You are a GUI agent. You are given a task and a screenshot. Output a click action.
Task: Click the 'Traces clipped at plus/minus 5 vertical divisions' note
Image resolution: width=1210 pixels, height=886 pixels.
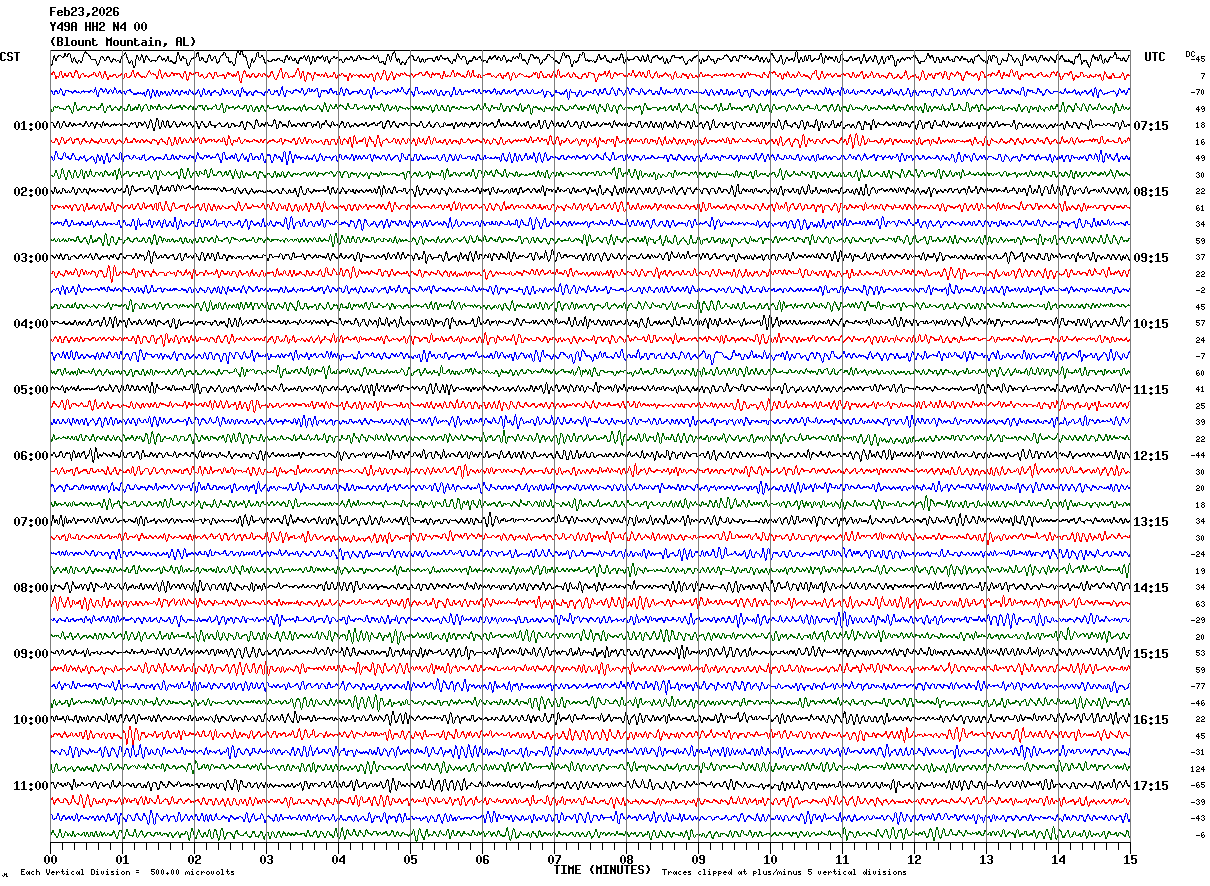pyautogui.click(x=784, y=873)
